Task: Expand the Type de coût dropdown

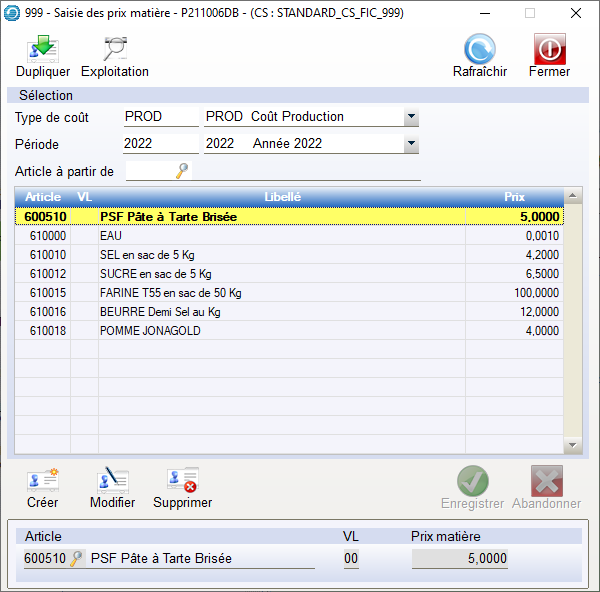Action: coord(411,117)
